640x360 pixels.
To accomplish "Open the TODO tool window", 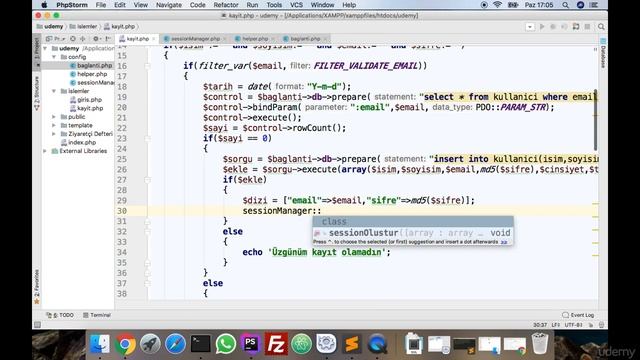I will pos(60,315).
